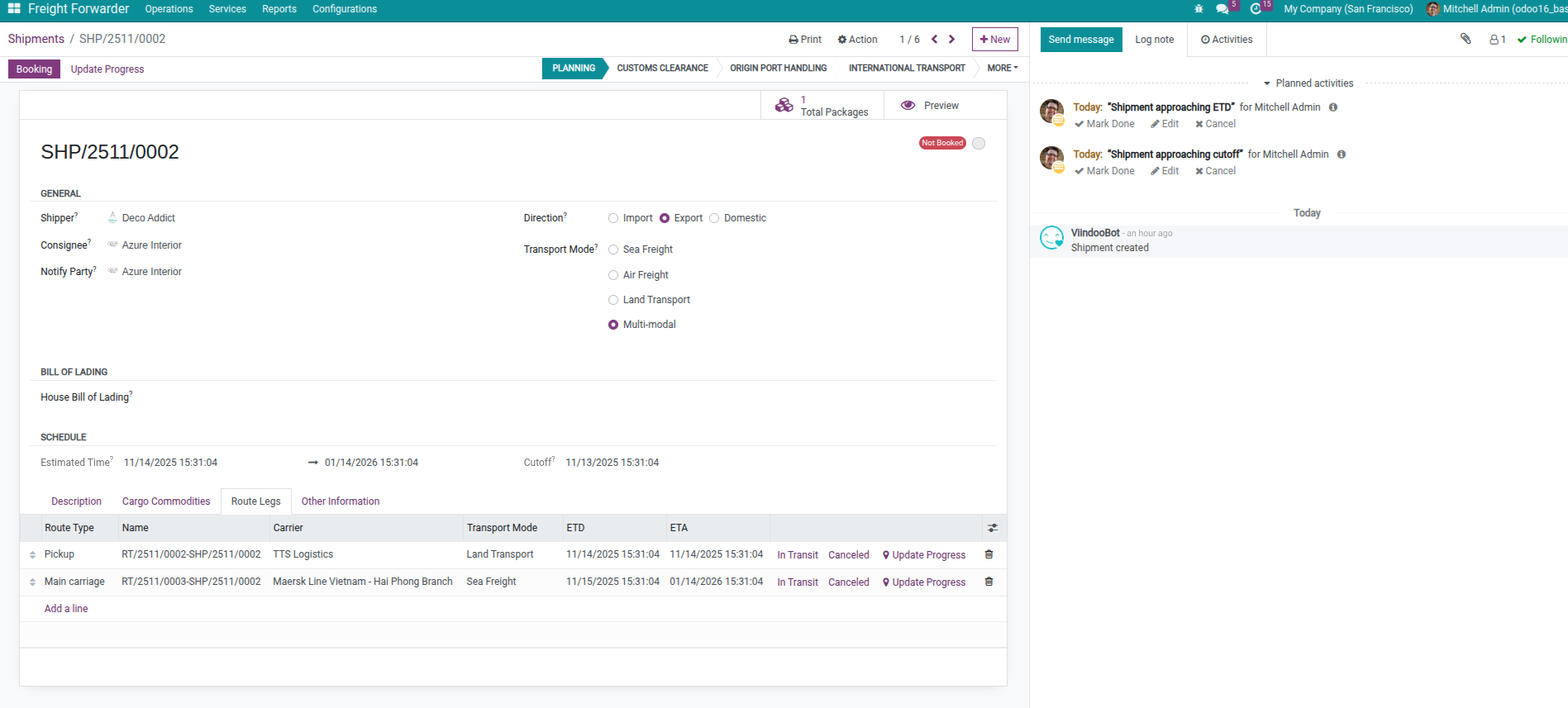Open the conversations chat icon

(1222, 9)
